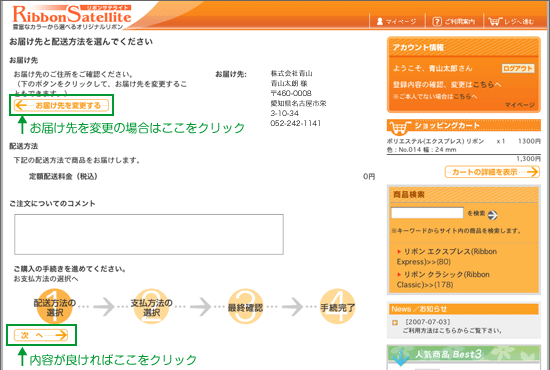Click お届け先を変更する button
The width and height of the screenshot is (550, 370).
(x=61, y=105)
